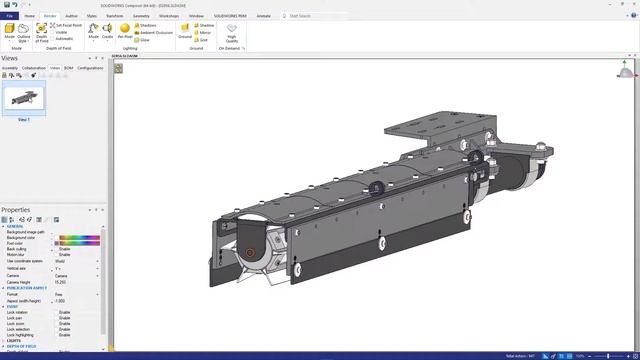Switch to the Home ribbon tab
Screen dimensions: 640x360
pos(29,16)
